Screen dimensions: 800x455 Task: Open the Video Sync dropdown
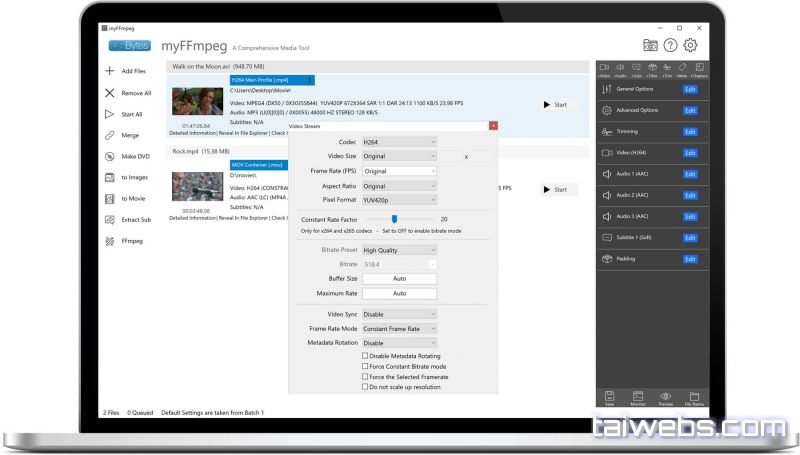tap(399, 314)
